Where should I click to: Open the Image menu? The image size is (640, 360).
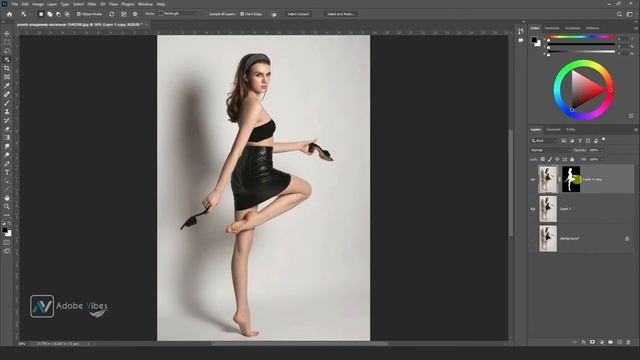38,4
